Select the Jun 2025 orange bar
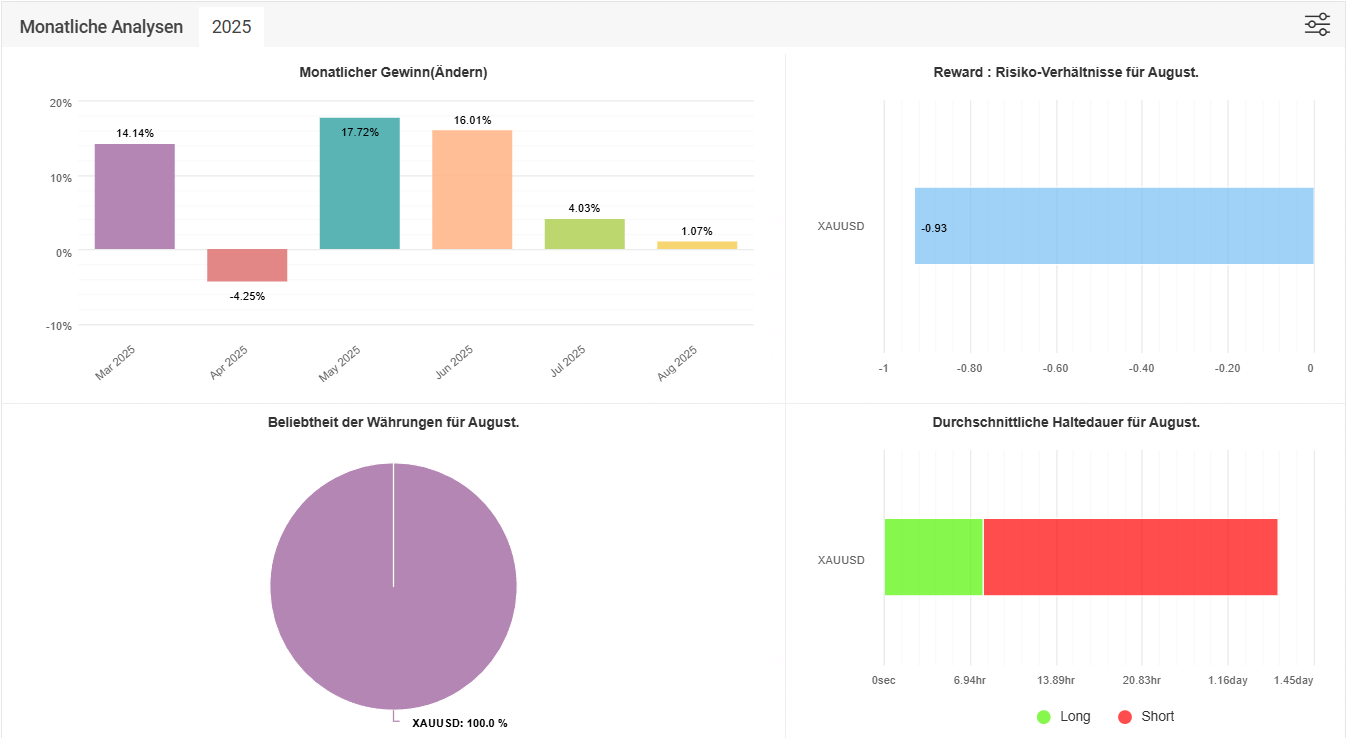Screen dimensions: 1347x738 [x=472, y=190]
